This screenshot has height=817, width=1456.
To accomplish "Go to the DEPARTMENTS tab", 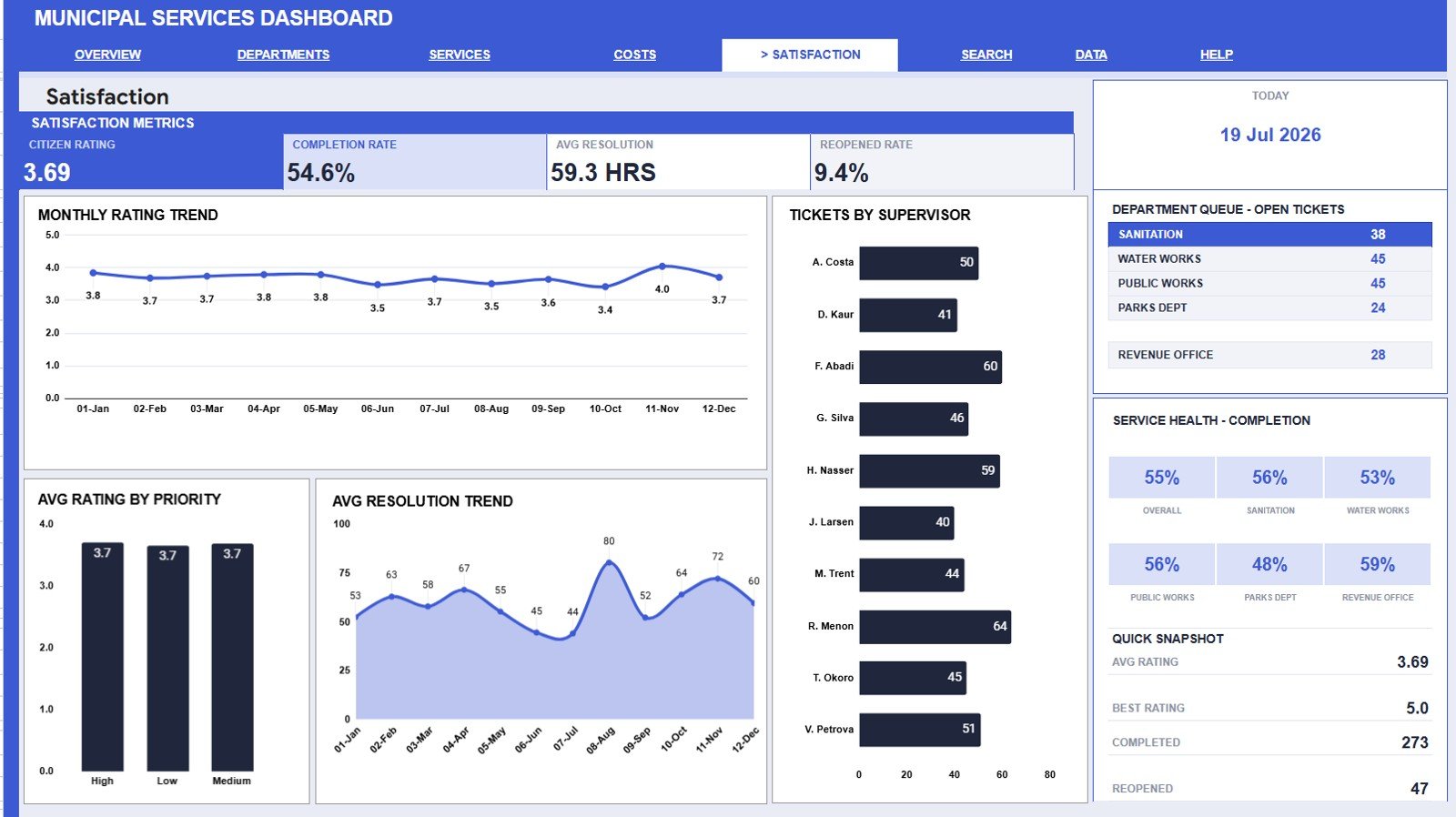I will tap(283, 55).
